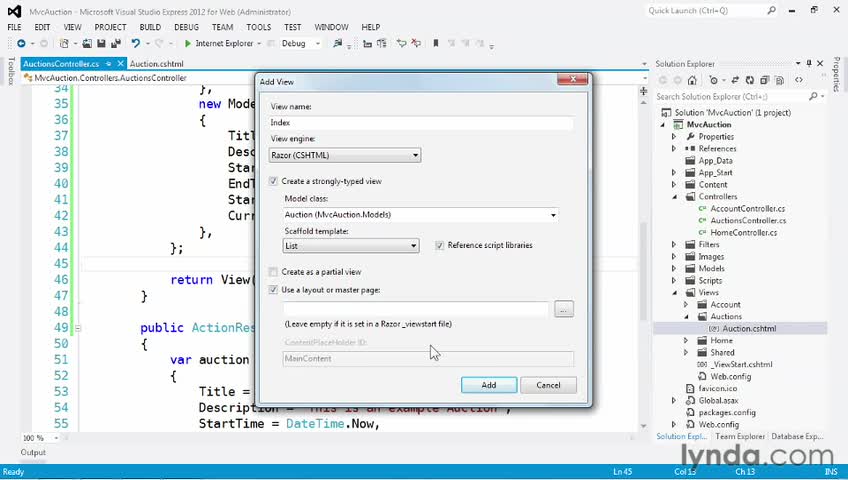Open the BUILD menu

click(150, 27)
